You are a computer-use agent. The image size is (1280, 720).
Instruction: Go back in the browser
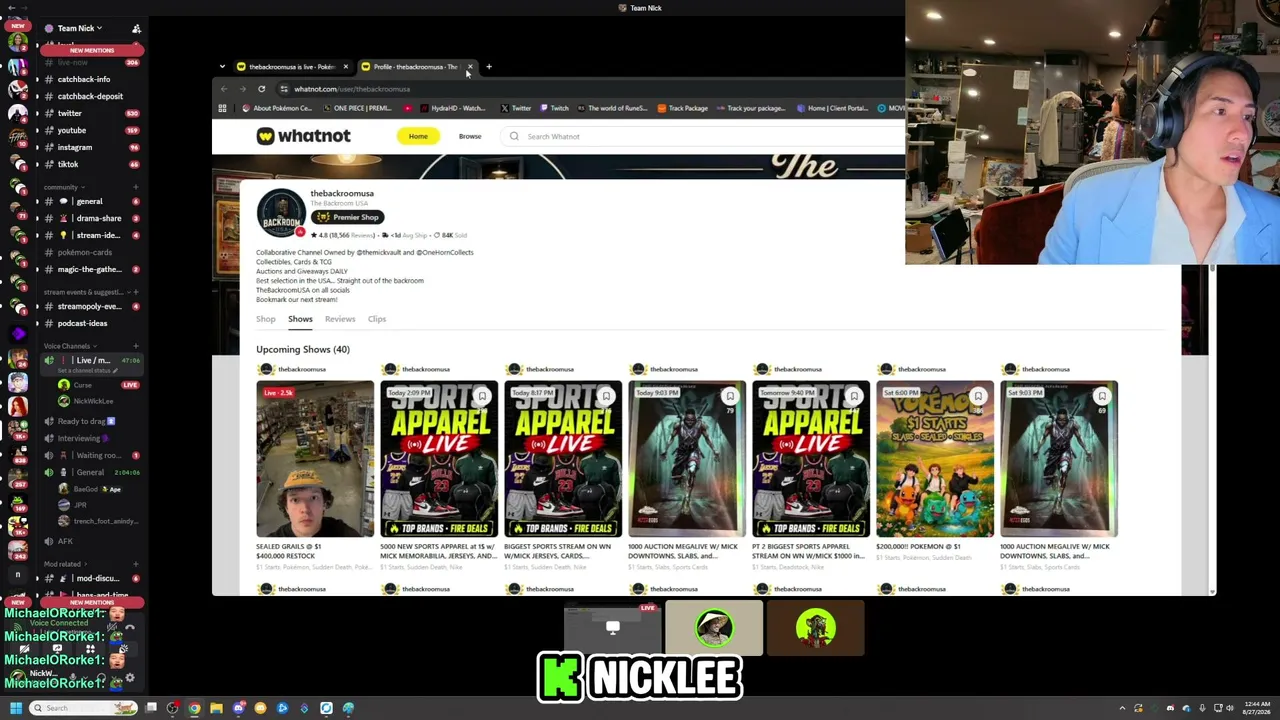(224, 89)
